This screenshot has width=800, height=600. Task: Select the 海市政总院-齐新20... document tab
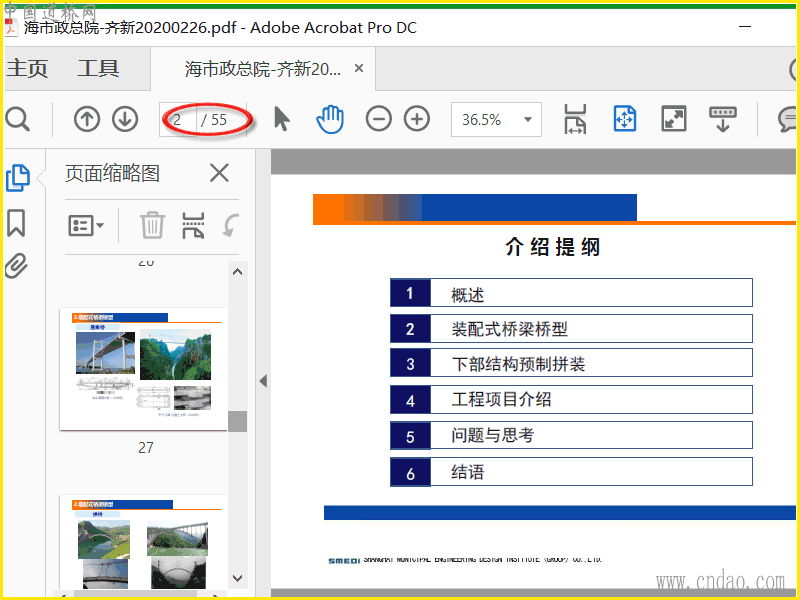point(263,69)
